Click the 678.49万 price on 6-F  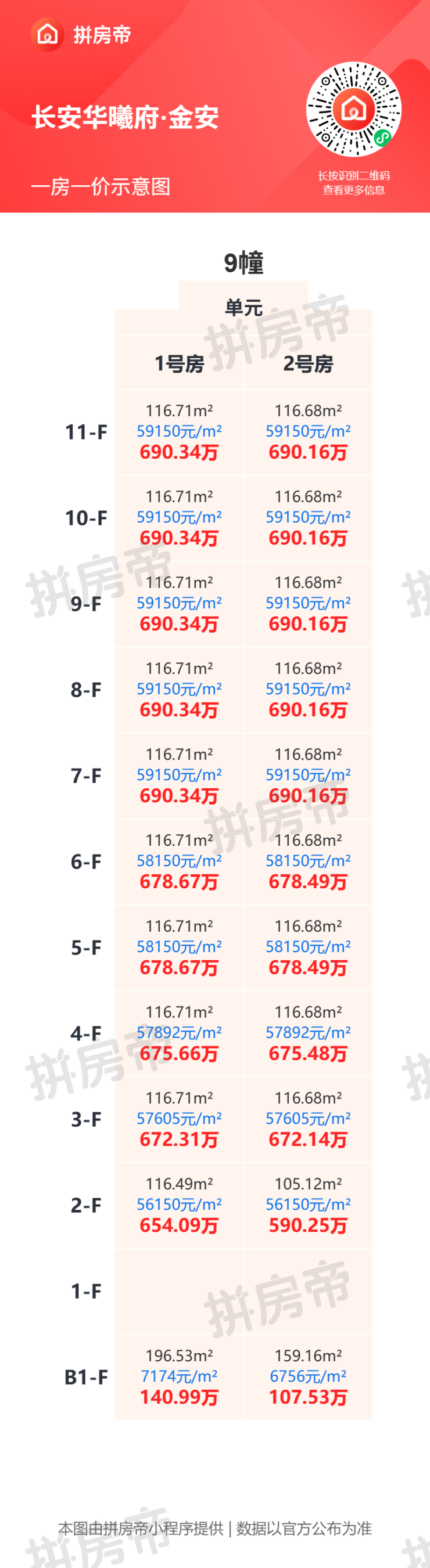pos(308,881)
